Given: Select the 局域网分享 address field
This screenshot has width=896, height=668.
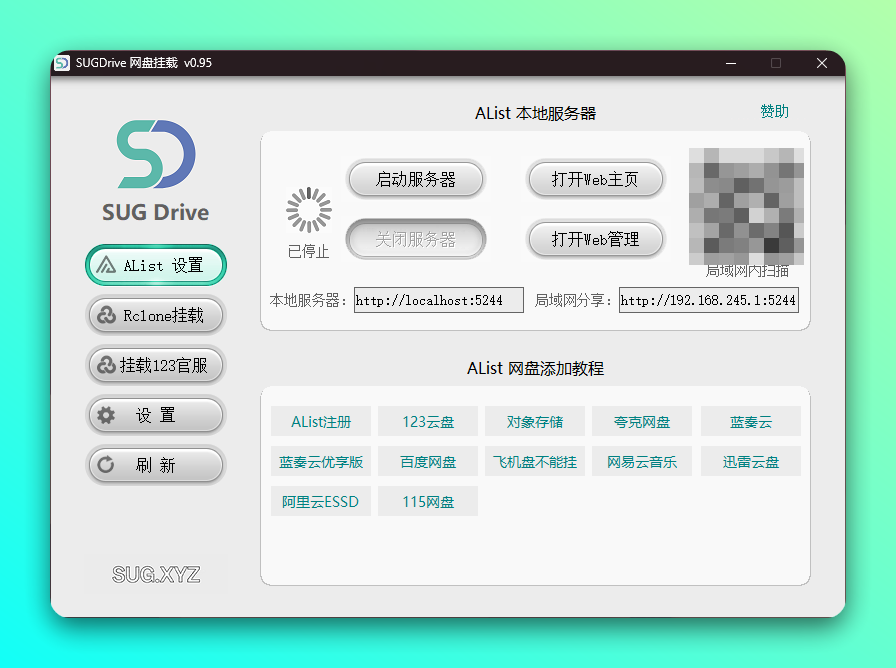Looking at the screenshot, I should pos(708,299).
